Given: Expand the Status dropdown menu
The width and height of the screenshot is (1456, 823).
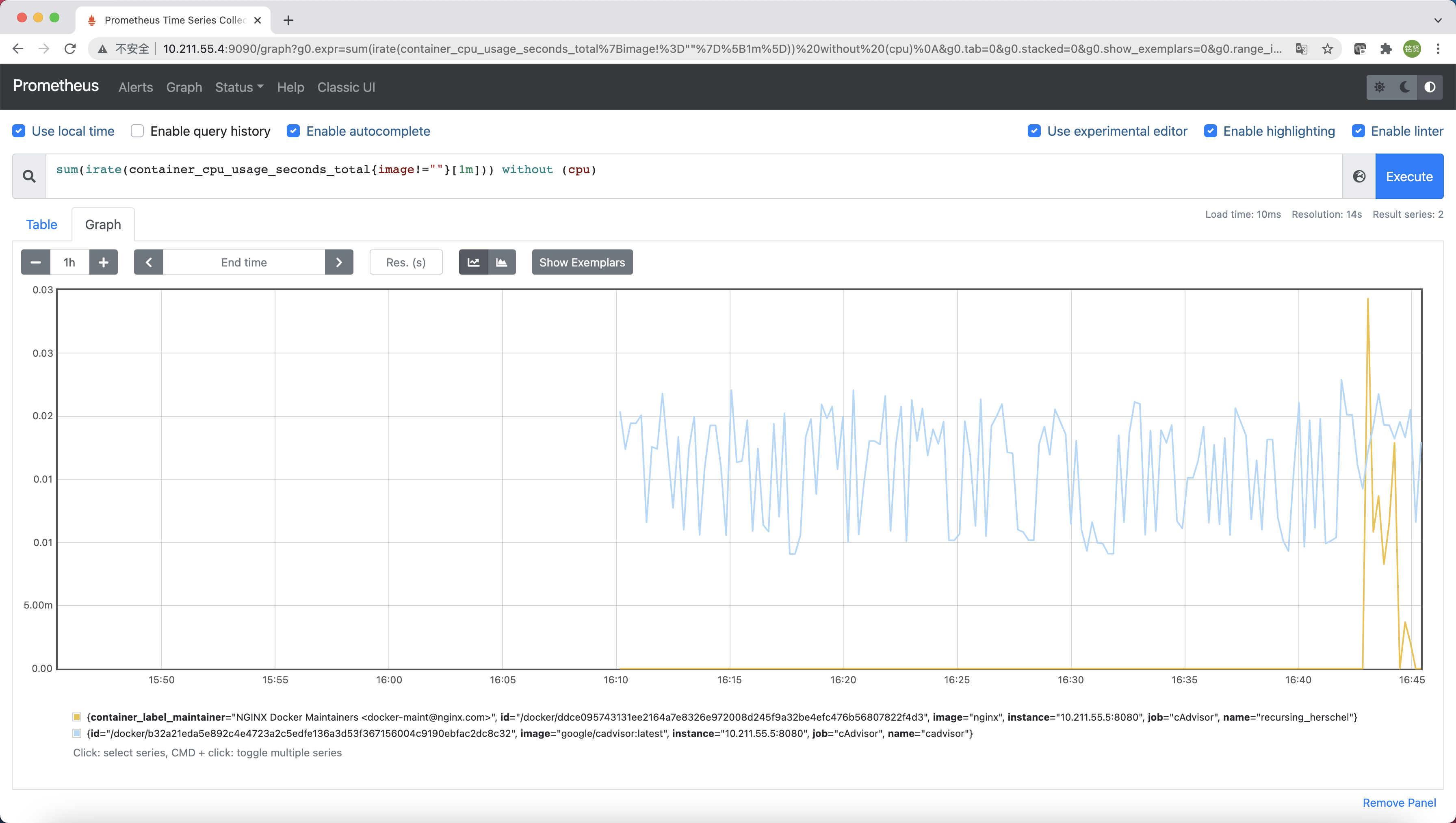Looking at the screenshot, I should [239, 87].
